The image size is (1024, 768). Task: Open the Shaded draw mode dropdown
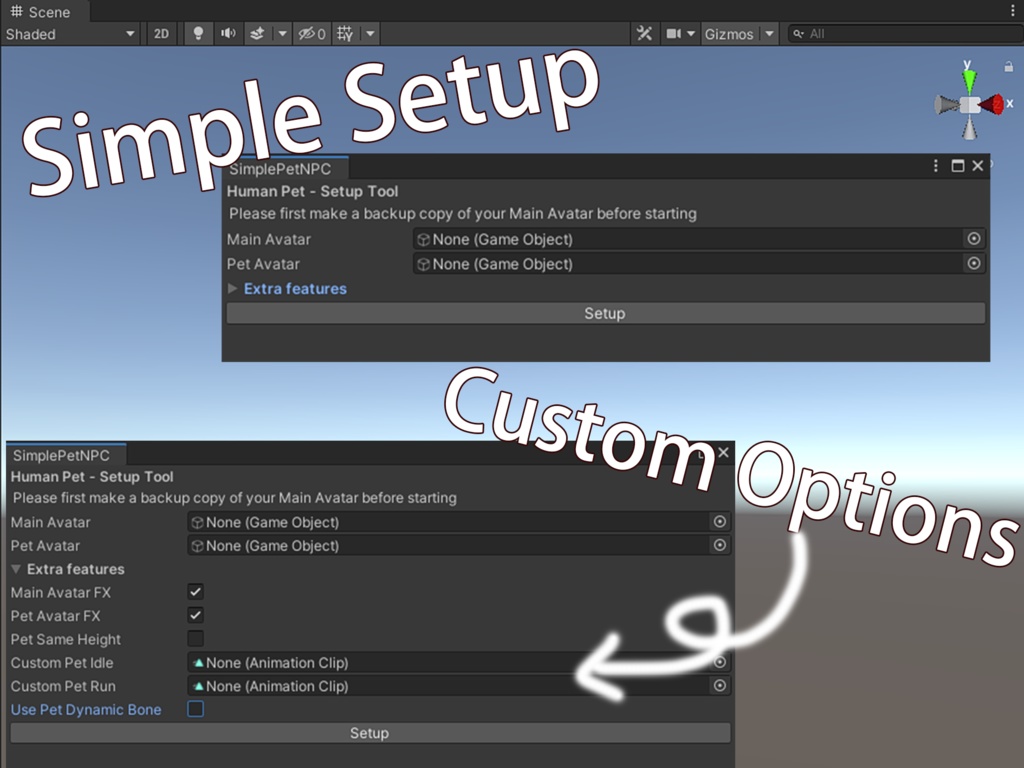point(71,34)
